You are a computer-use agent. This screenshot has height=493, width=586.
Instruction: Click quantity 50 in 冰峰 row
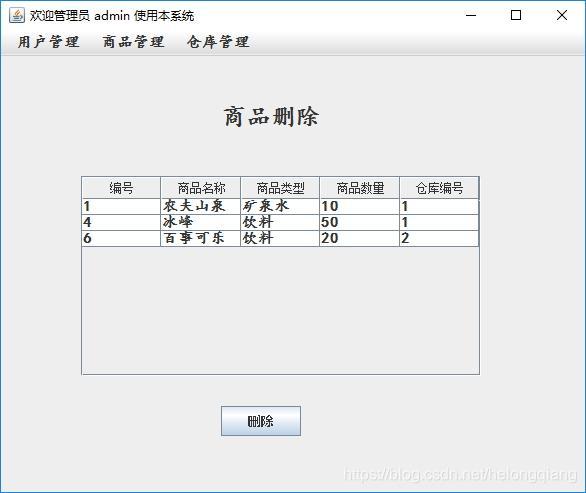(x=360, y=222)
